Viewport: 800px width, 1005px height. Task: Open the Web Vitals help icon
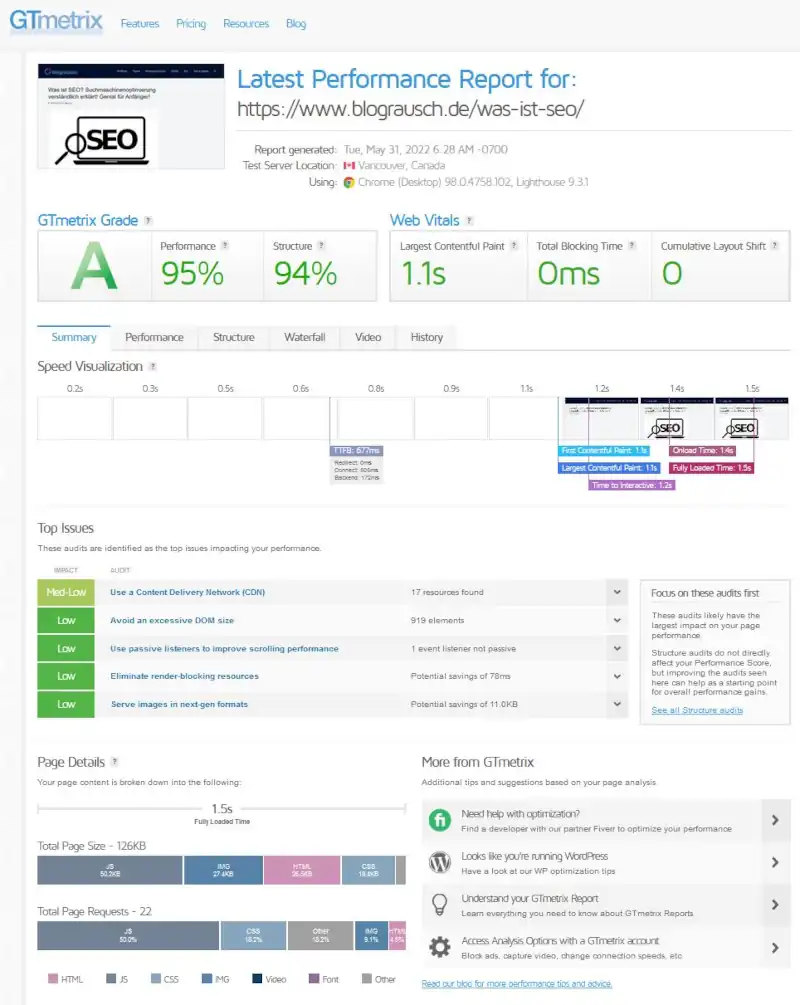pyautogui.click(x=469, y=220)
